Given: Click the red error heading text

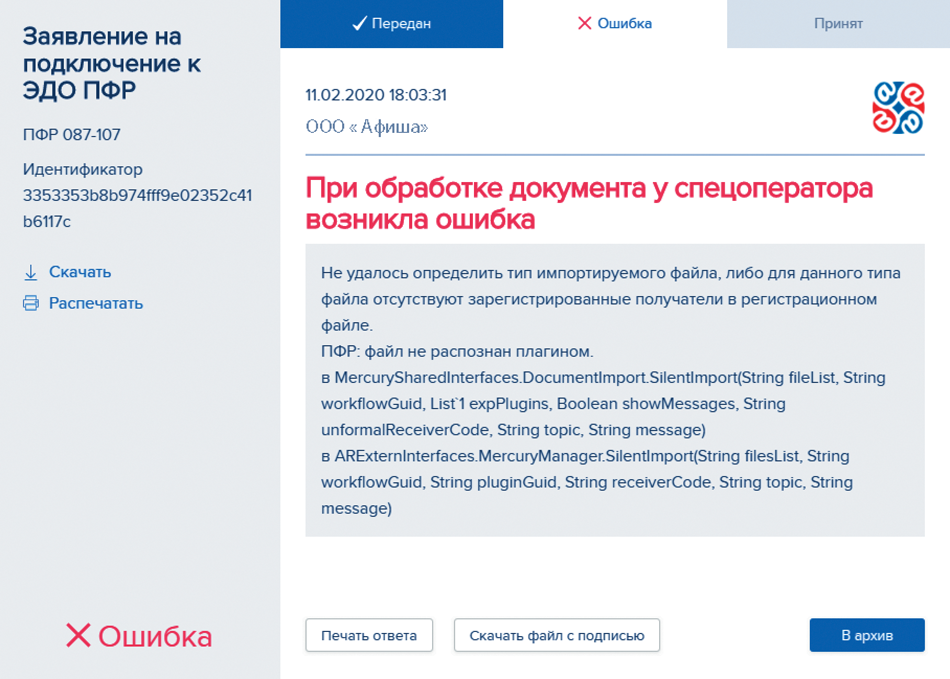Looking at the screenshot, I should [589, 204].
